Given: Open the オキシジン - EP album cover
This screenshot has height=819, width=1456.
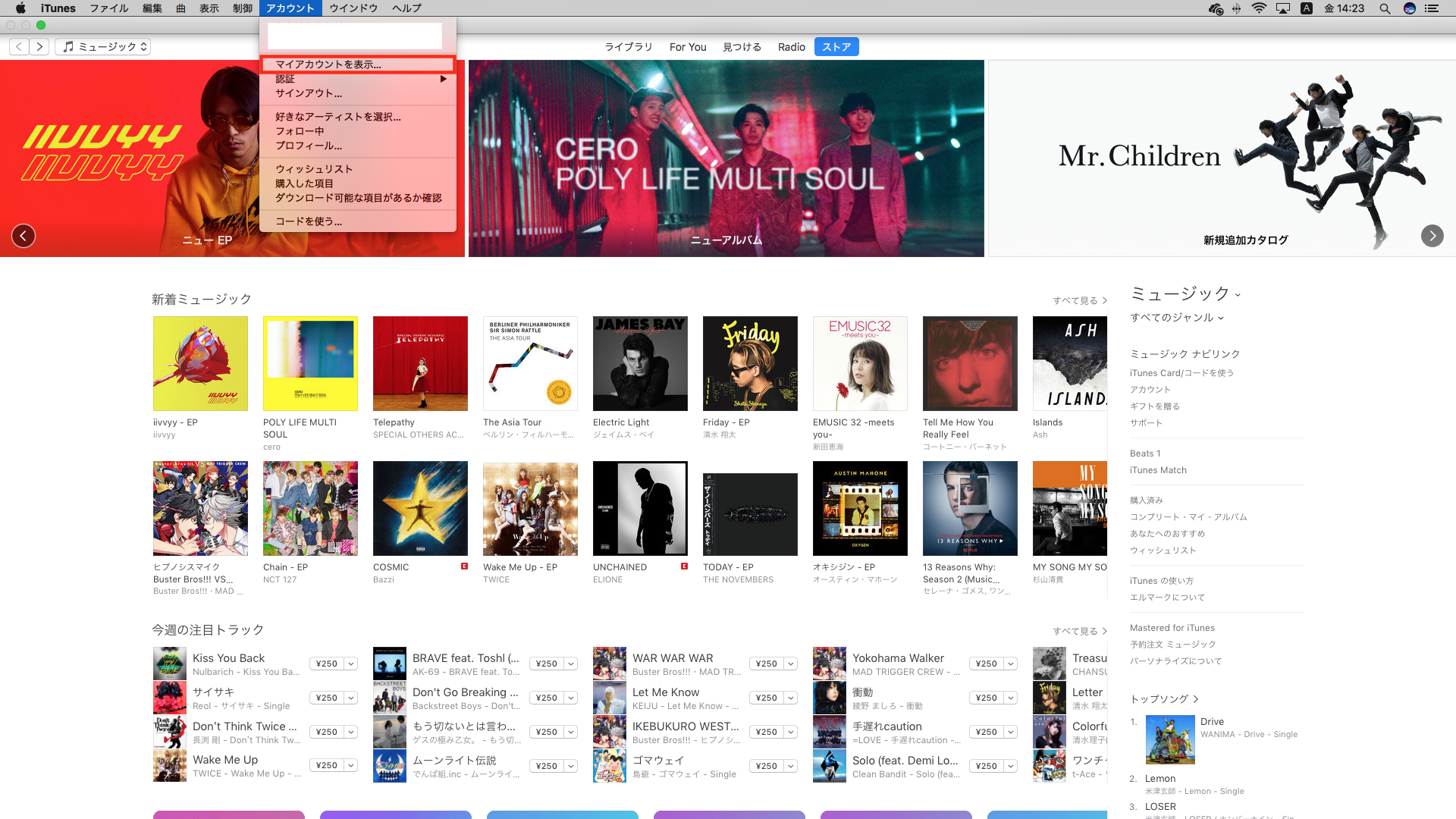Looking at the screenshot, I should point(860,509).
